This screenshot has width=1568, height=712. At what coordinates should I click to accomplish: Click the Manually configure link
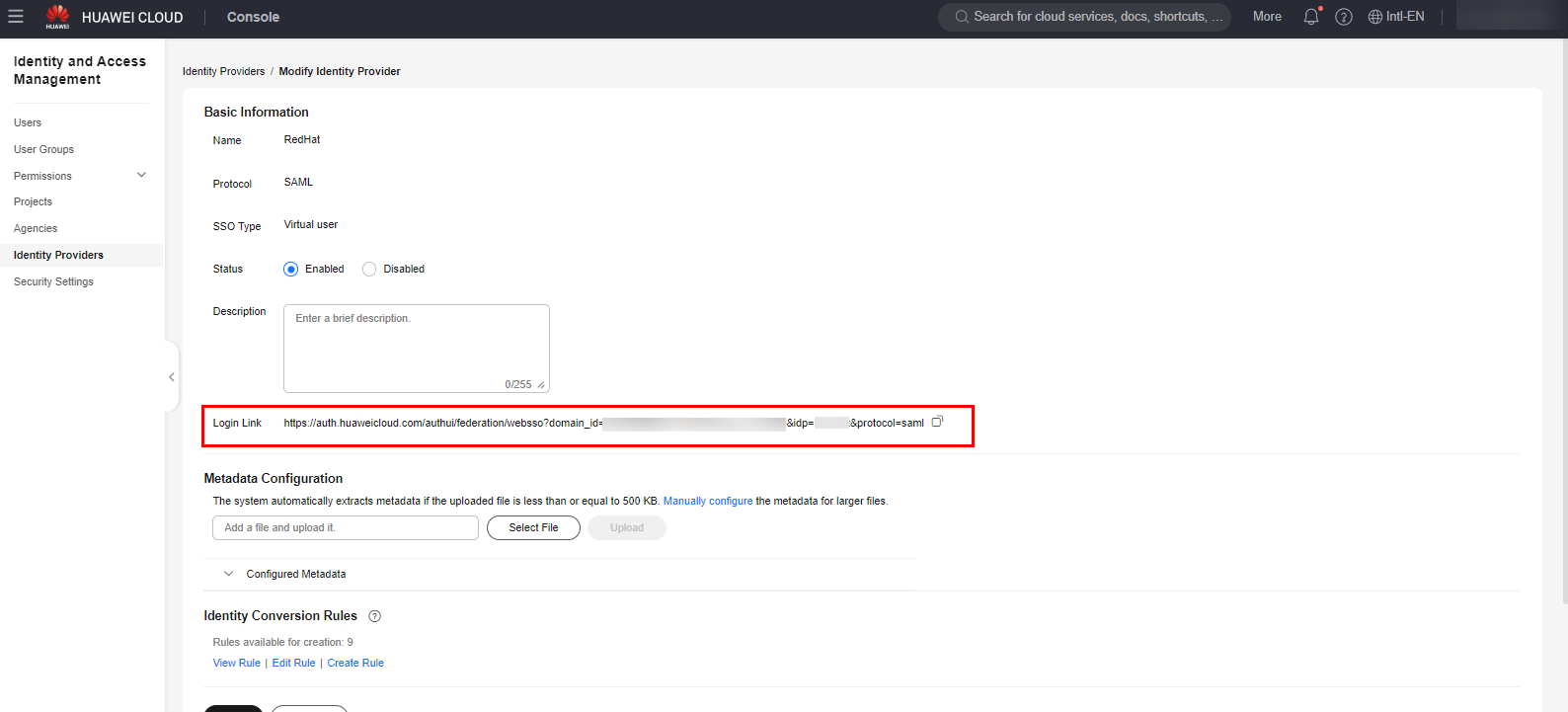click(707, 501)
